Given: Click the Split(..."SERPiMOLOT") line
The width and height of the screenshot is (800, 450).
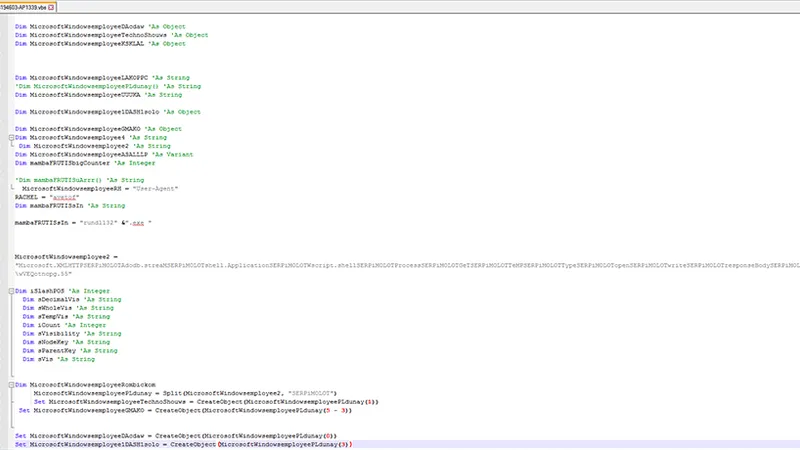Looking at the screenshot, I should pyautogui.click(x=185, y=393).
